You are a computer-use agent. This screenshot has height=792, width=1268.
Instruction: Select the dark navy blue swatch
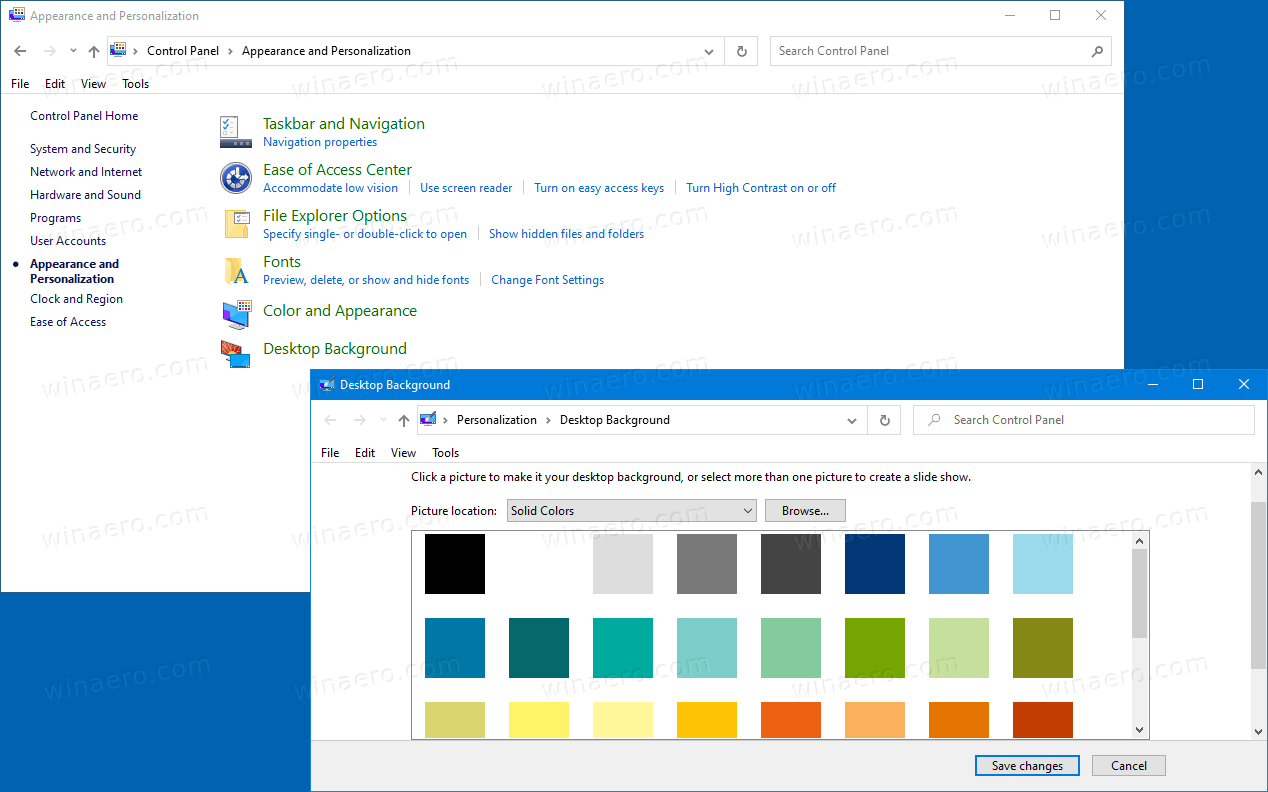tap(875, 564)
